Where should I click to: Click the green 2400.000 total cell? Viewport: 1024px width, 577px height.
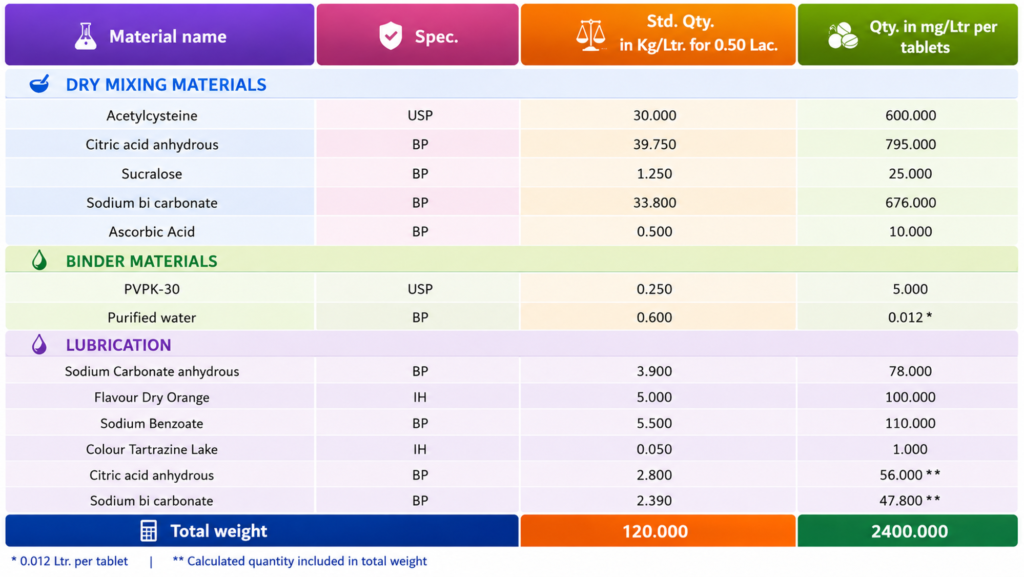(908, 531)
